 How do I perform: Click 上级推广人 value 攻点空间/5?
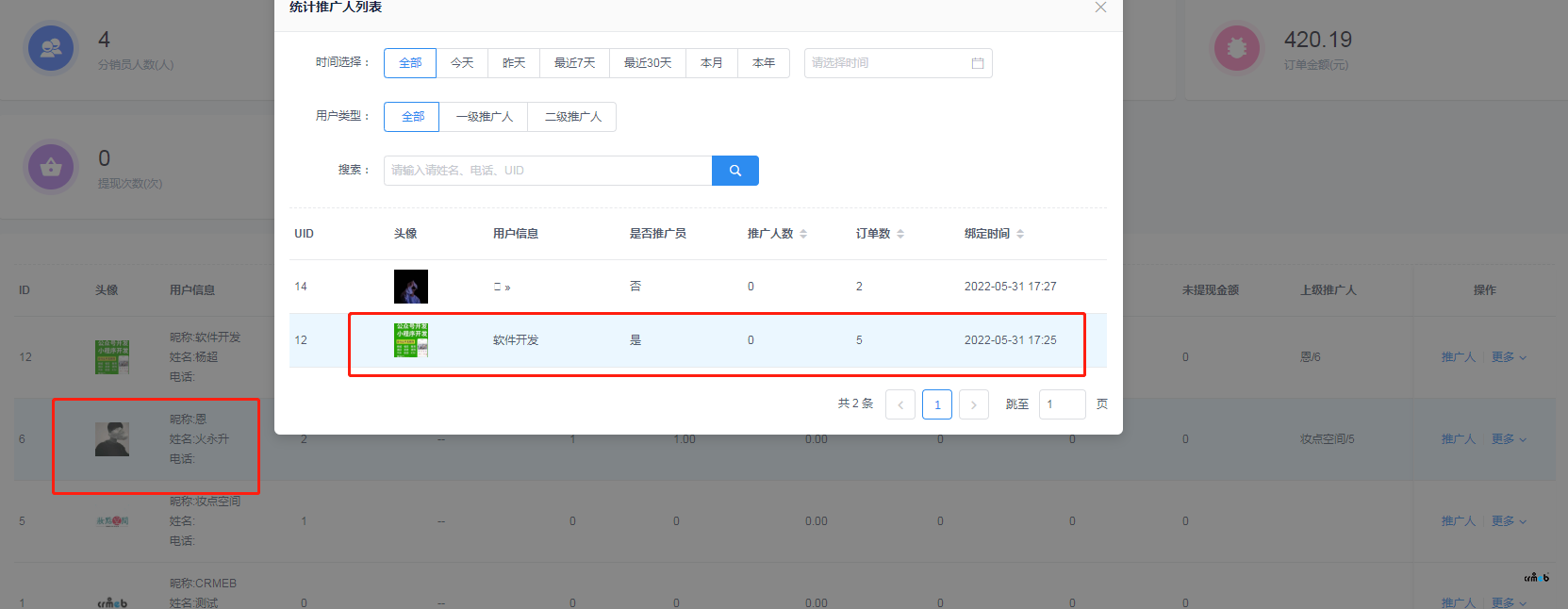pyautogui.click(x=1328, y=439)
